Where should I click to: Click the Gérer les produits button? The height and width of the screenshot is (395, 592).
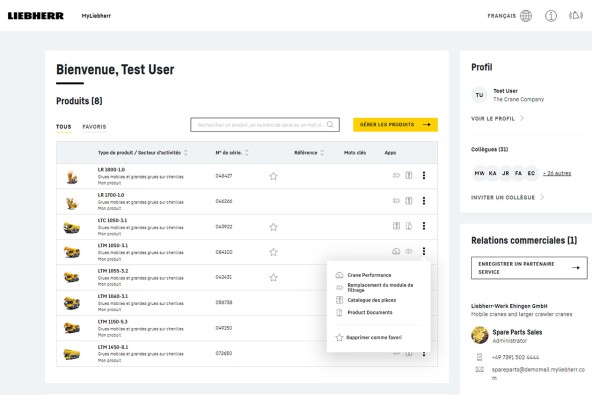395,125
